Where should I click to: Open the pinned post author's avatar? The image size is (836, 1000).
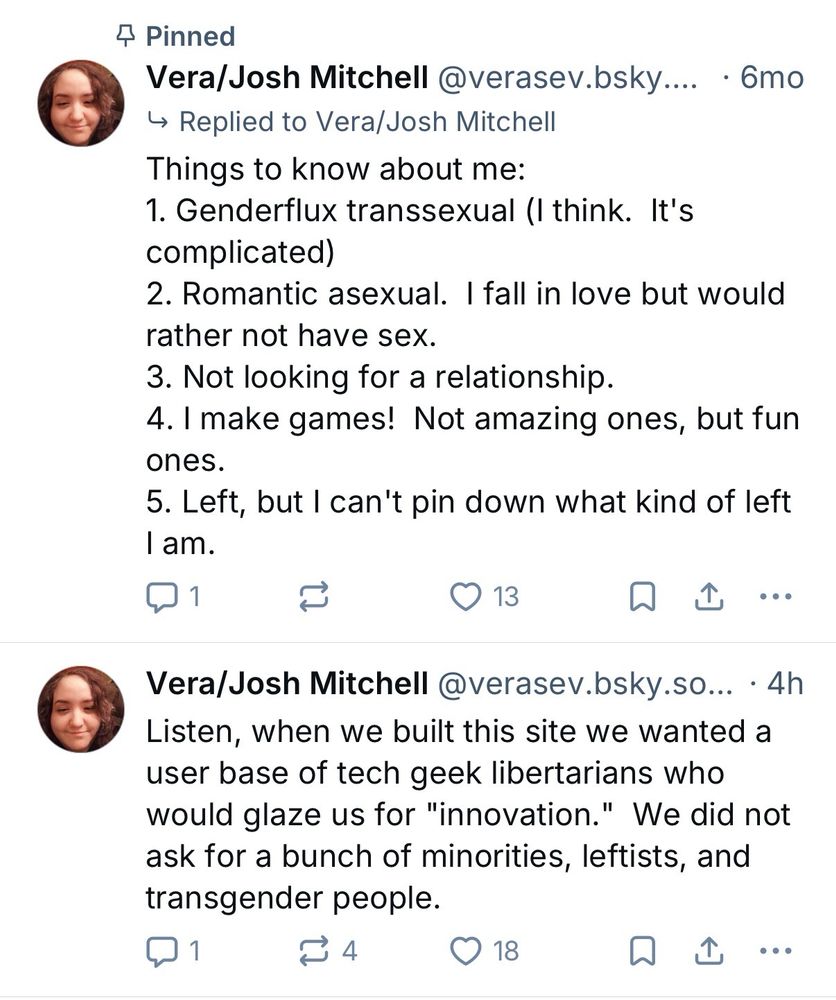point(81,103)
